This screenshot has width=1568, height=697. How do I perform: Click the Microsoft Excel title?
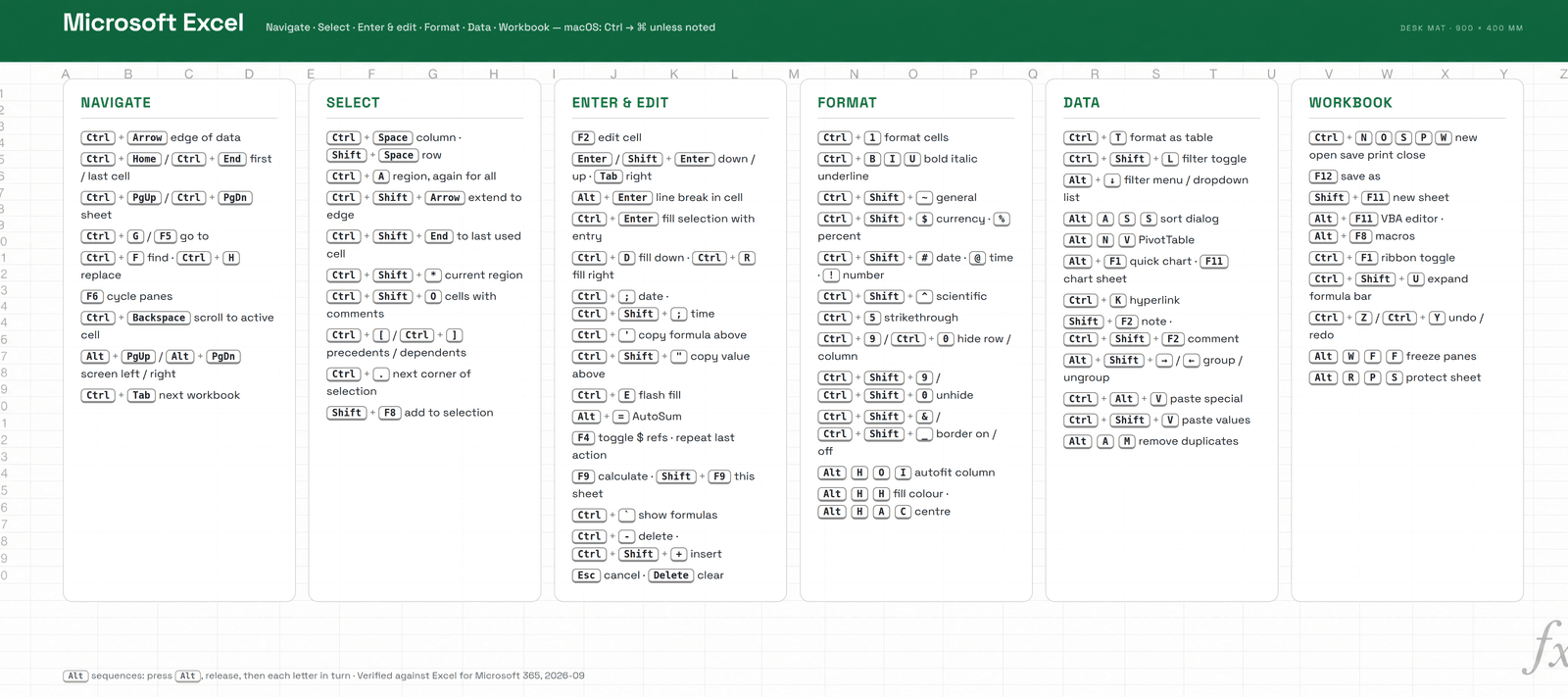click(x=153, y=23)
